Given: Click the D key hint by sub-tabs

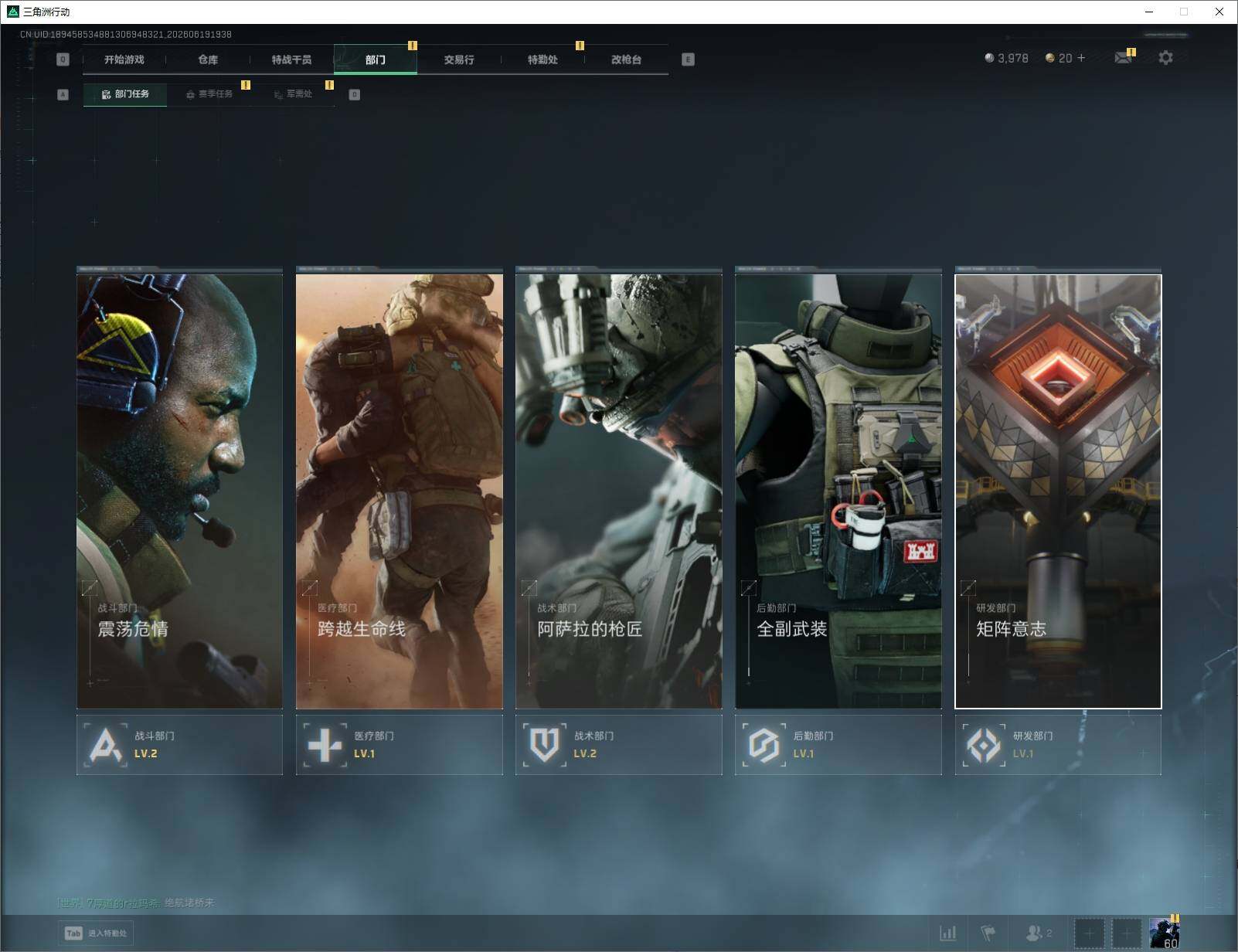Looking at the screenshot, I should 354,94.
